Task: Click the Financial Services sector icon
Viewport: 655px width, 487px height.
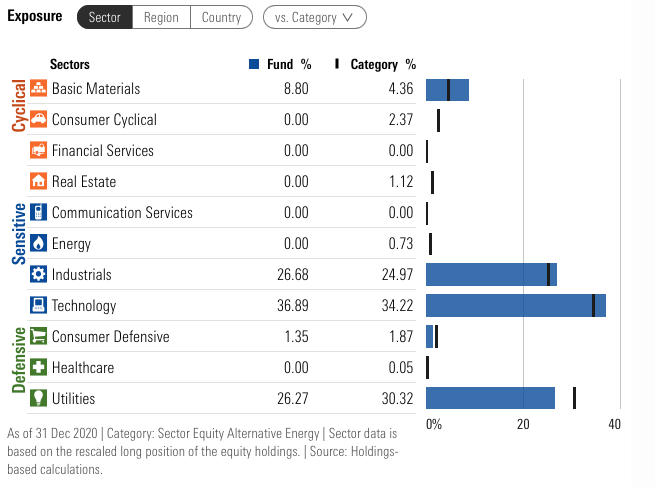Action: pos(39,151)
